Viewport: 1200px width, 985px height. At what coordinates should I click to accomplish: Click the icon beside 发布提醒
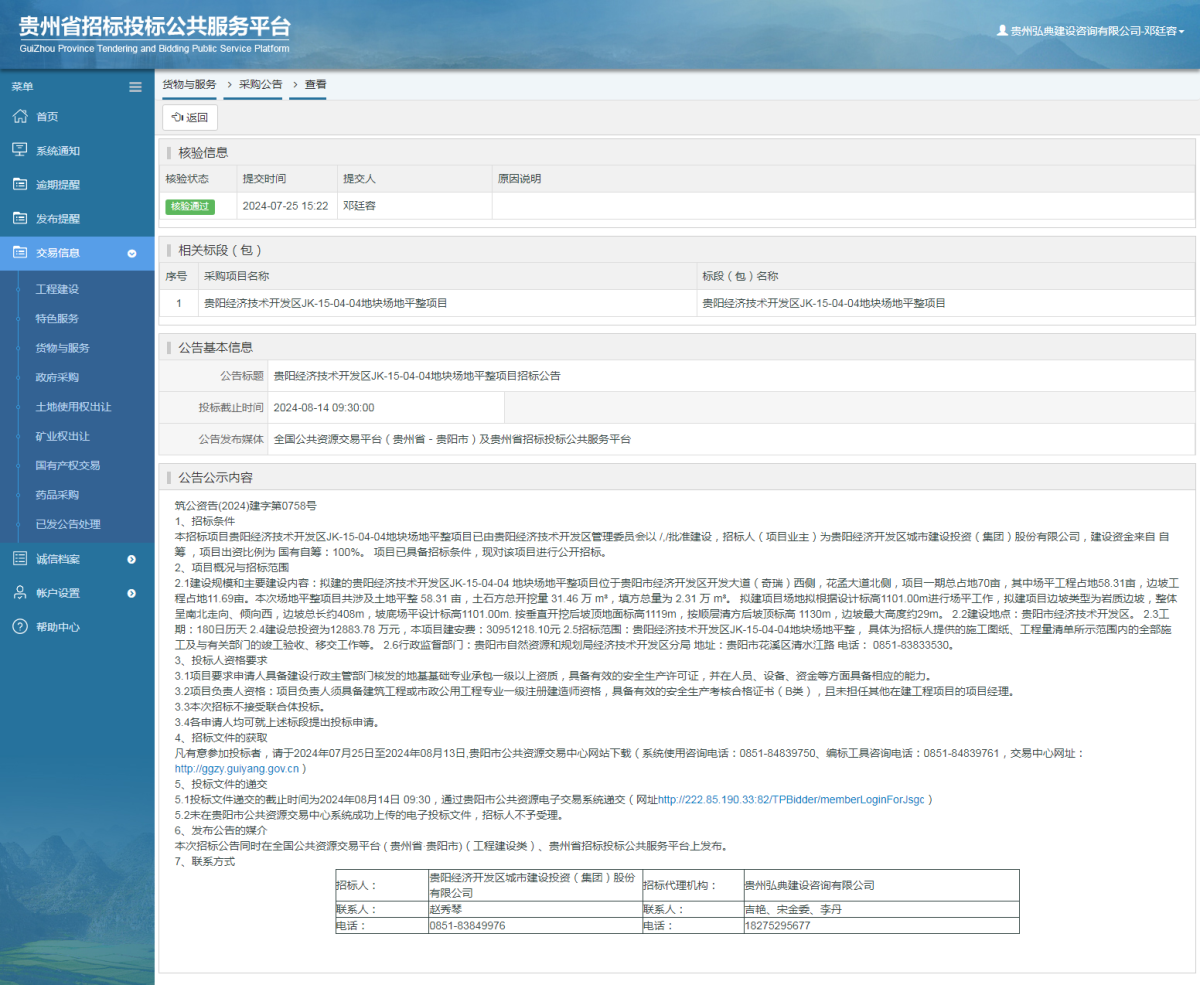pos(20,218)
